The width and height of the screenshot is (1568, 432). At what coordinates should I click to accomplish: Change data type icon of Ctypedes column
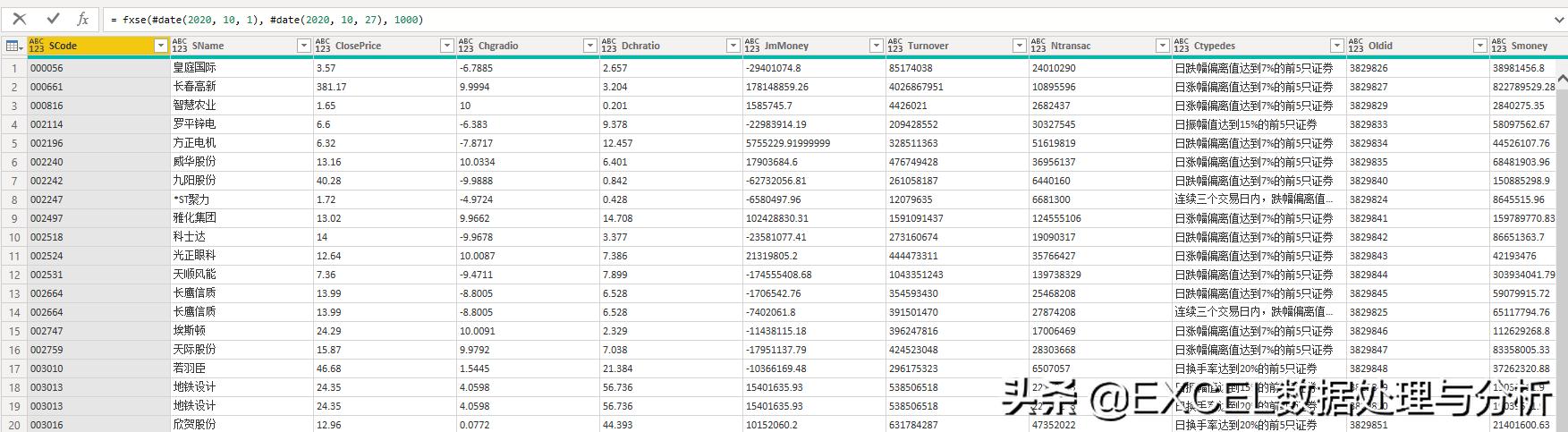[x=1182, y=46]
